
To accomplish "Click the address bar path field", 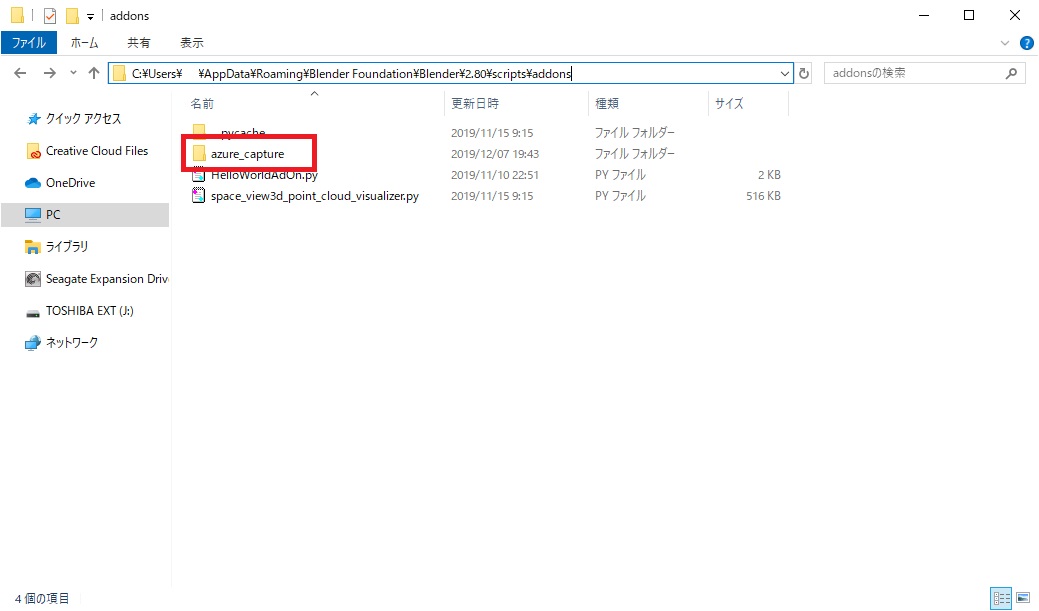I will point(451,73).
